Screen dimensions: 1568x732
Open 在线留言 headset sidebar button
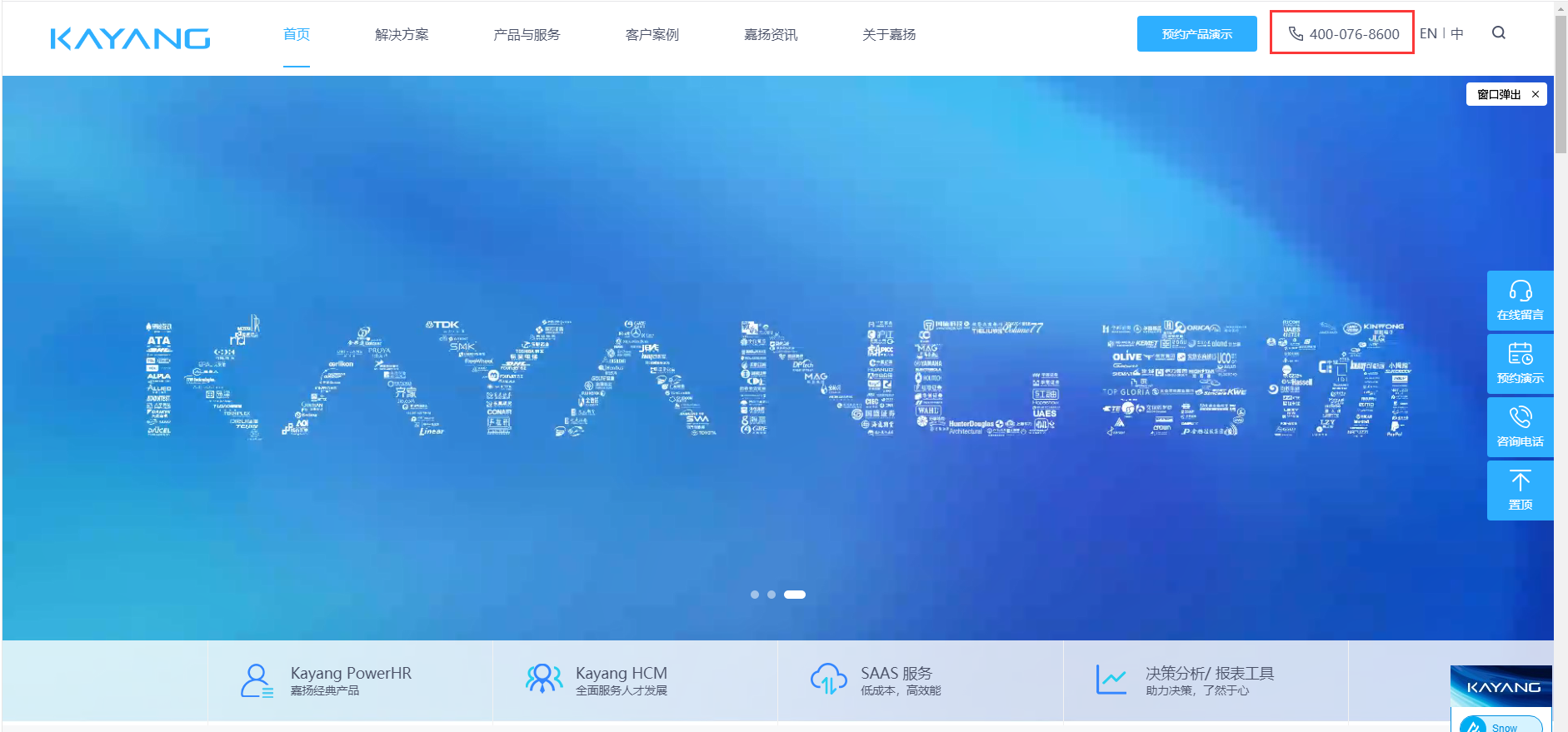[x=1521, y=301]
